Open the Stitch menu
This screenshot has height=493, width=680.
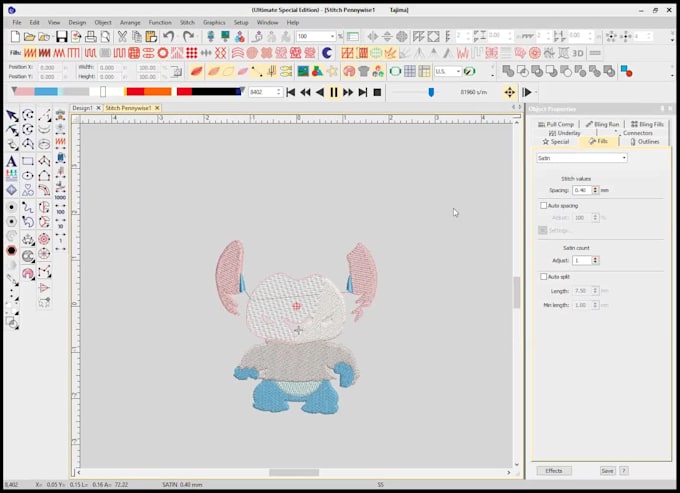click(187, 22)
